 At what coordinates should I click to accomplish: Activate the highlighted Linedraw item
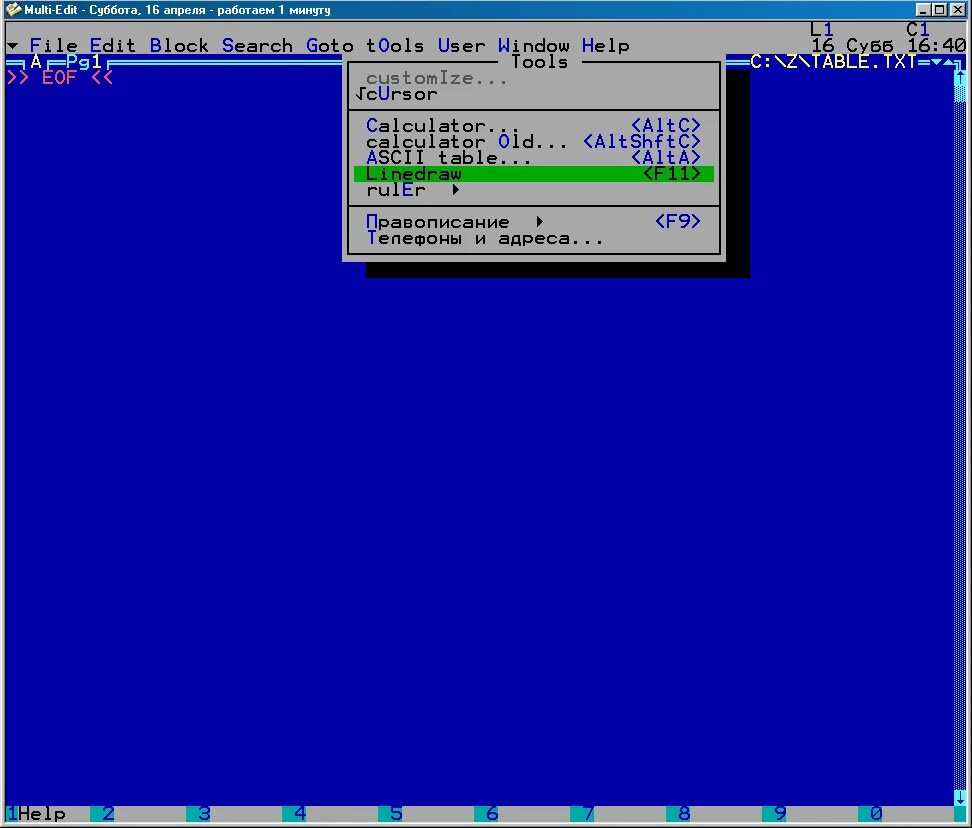(534, 174)
